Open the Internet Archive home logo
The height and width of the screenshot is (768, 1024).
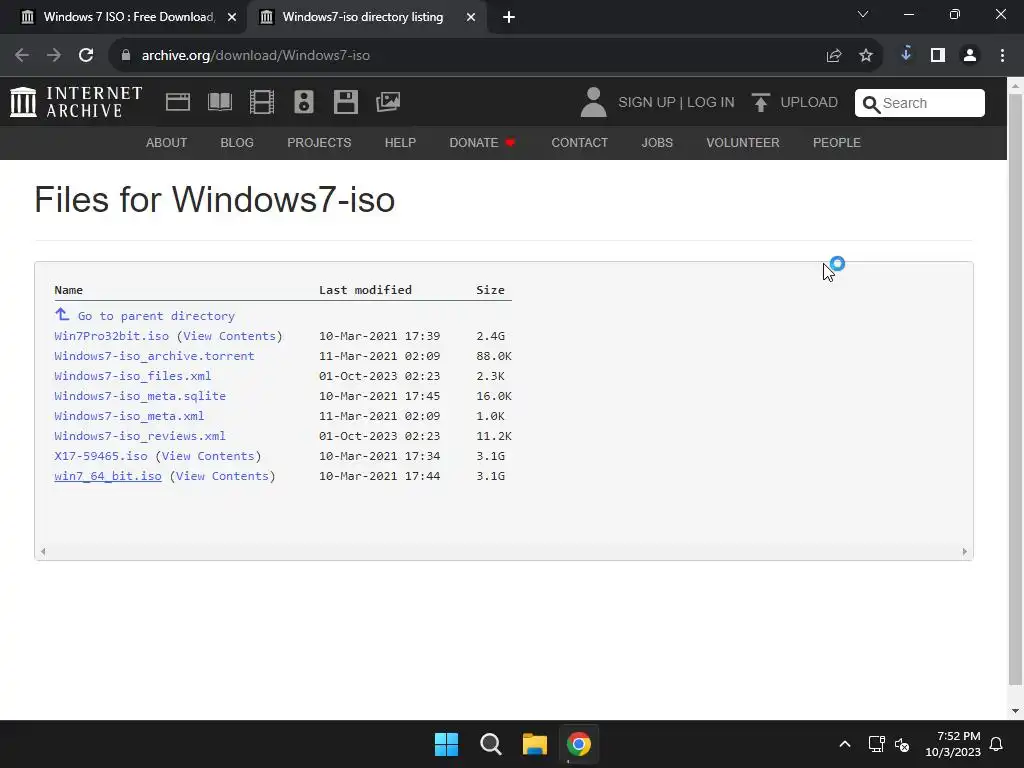click(76, 103)
